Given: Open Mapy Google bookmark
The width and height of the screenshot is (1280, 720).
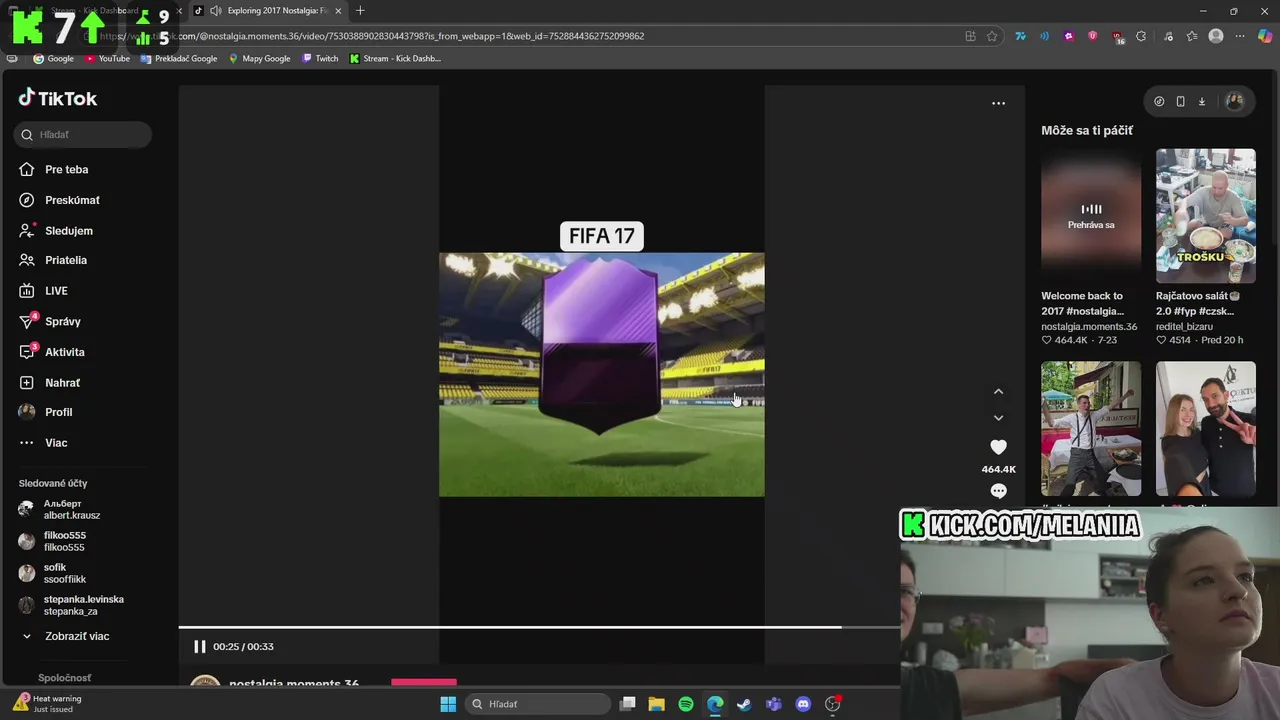Looking at the screenshot, I should point(260,58).
